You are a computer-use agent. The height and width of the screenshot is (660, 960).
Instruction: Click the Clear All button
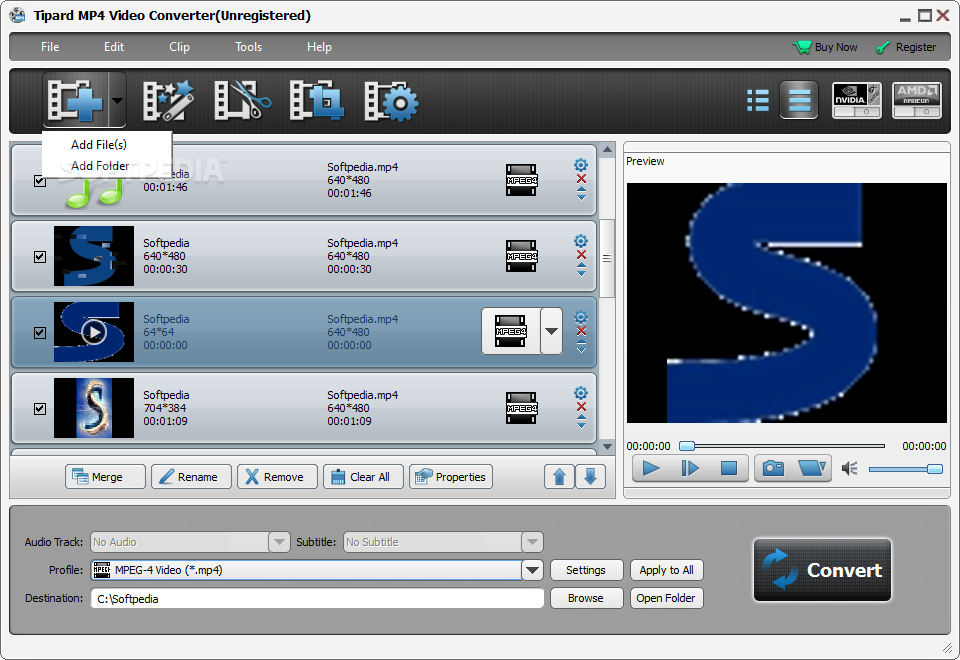[x=363, y=476]
